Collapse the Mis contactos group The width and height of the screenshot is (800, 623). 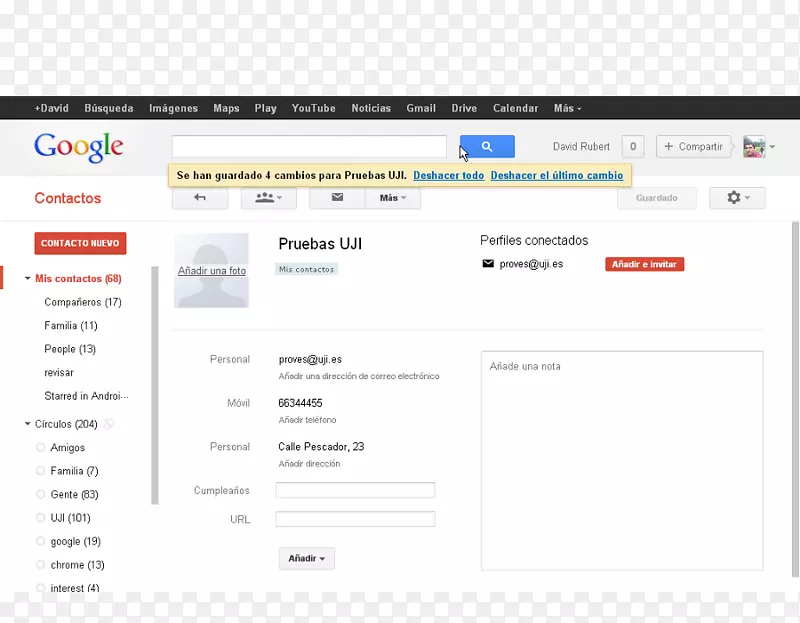pos(28,278)
